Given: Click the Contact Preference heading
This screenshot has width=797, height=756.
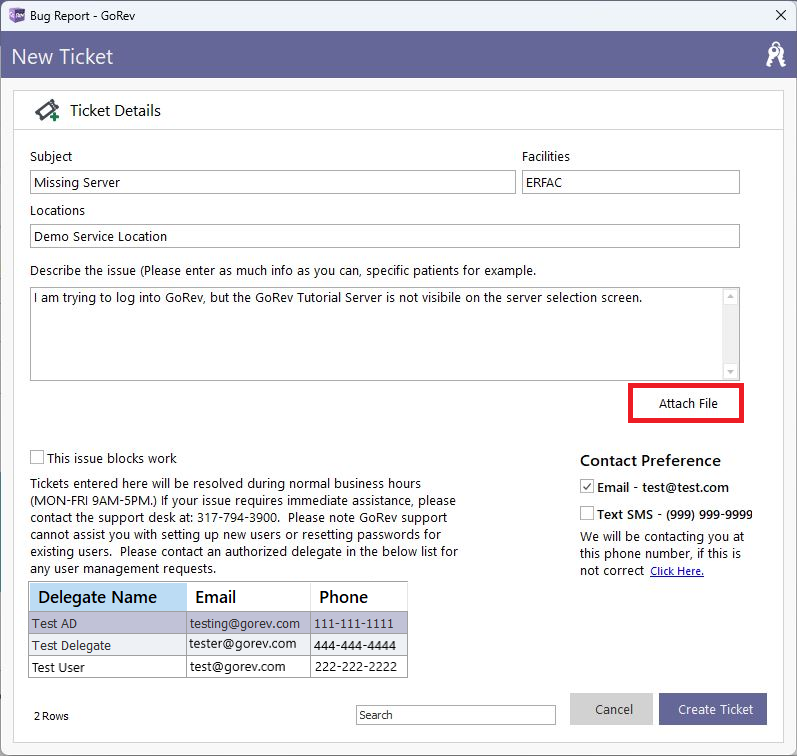Looking at the screenshot, I should click(x=650, y=460).
